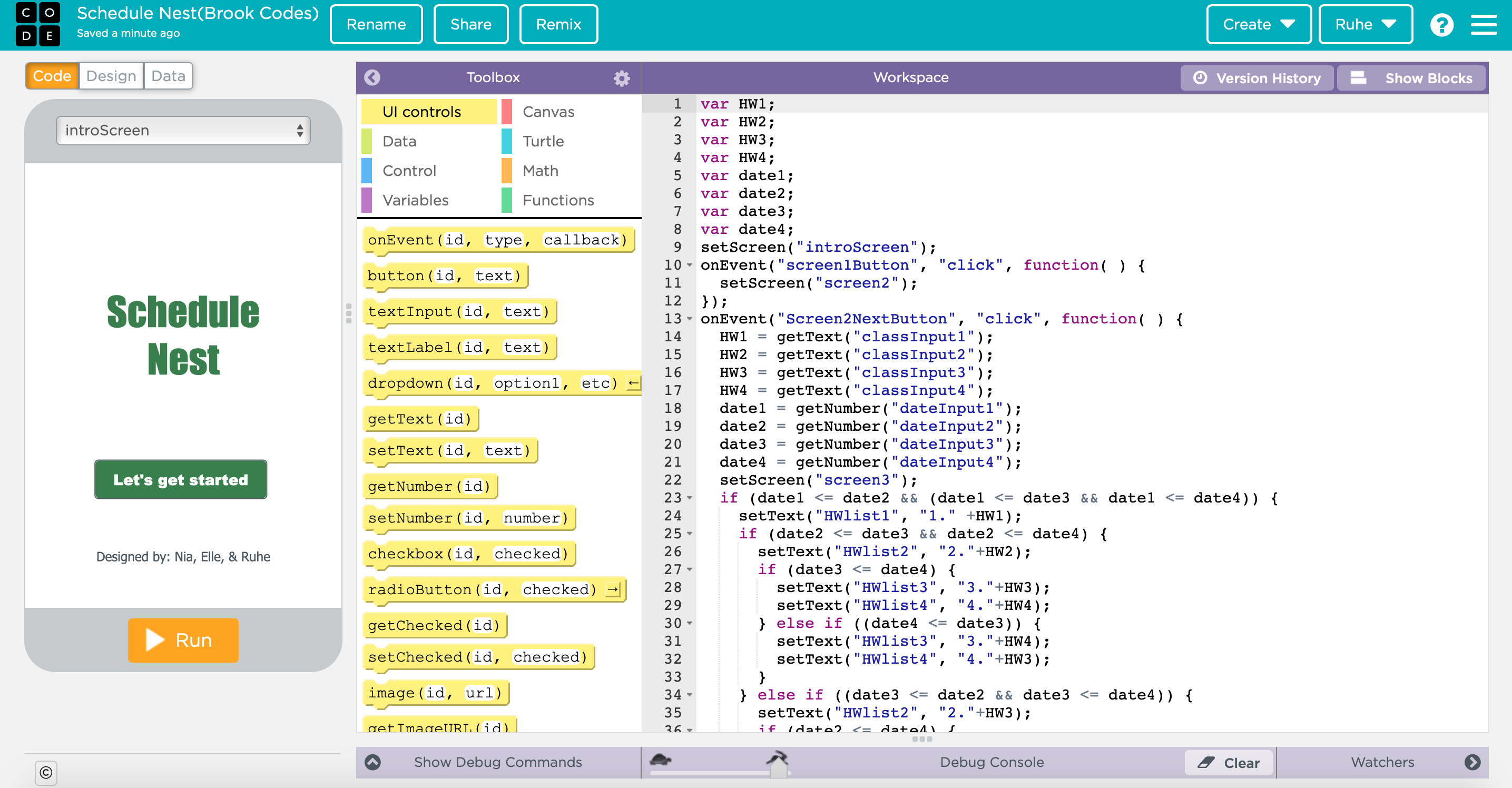
Task: Collapse code fold at line 10
Action: (690, 265)
